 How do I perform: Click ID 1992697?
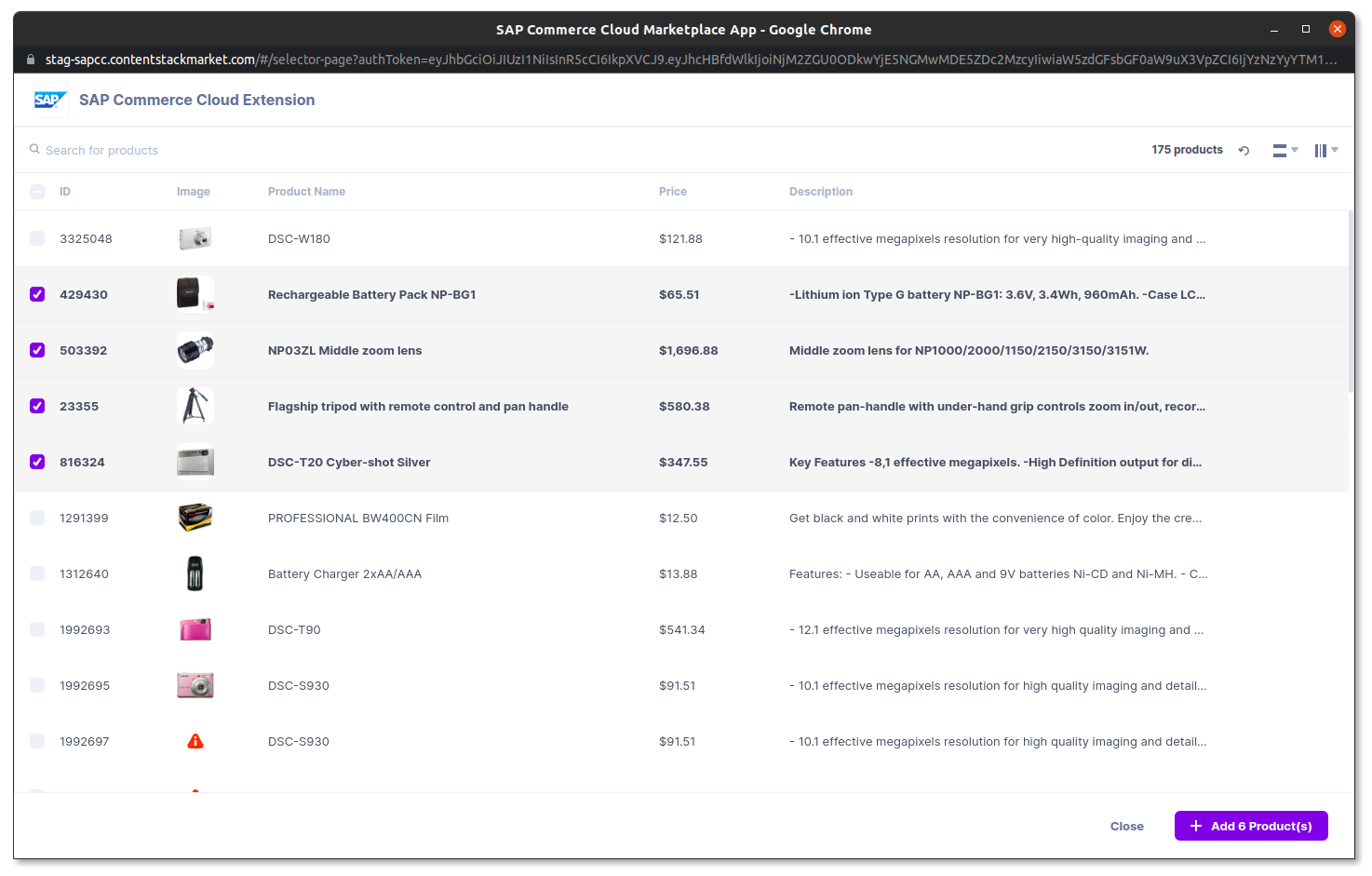click(x=84, y=742)
